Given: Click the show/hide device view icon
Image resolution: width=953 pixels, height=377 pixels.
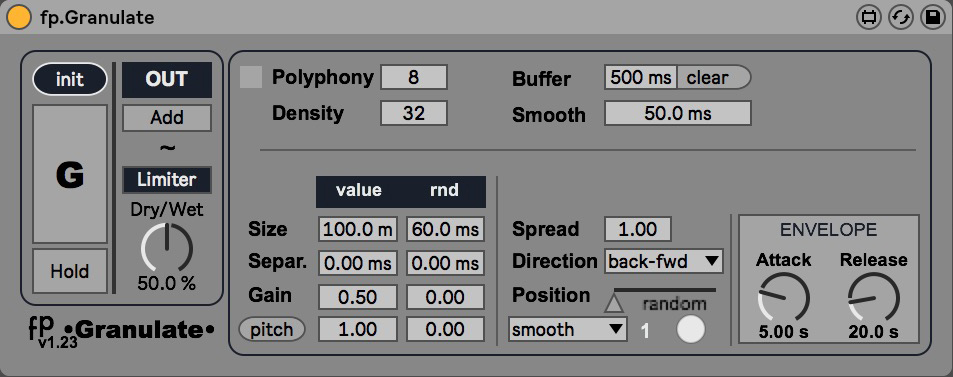Looking at the screenshot, I should (869, 17).
